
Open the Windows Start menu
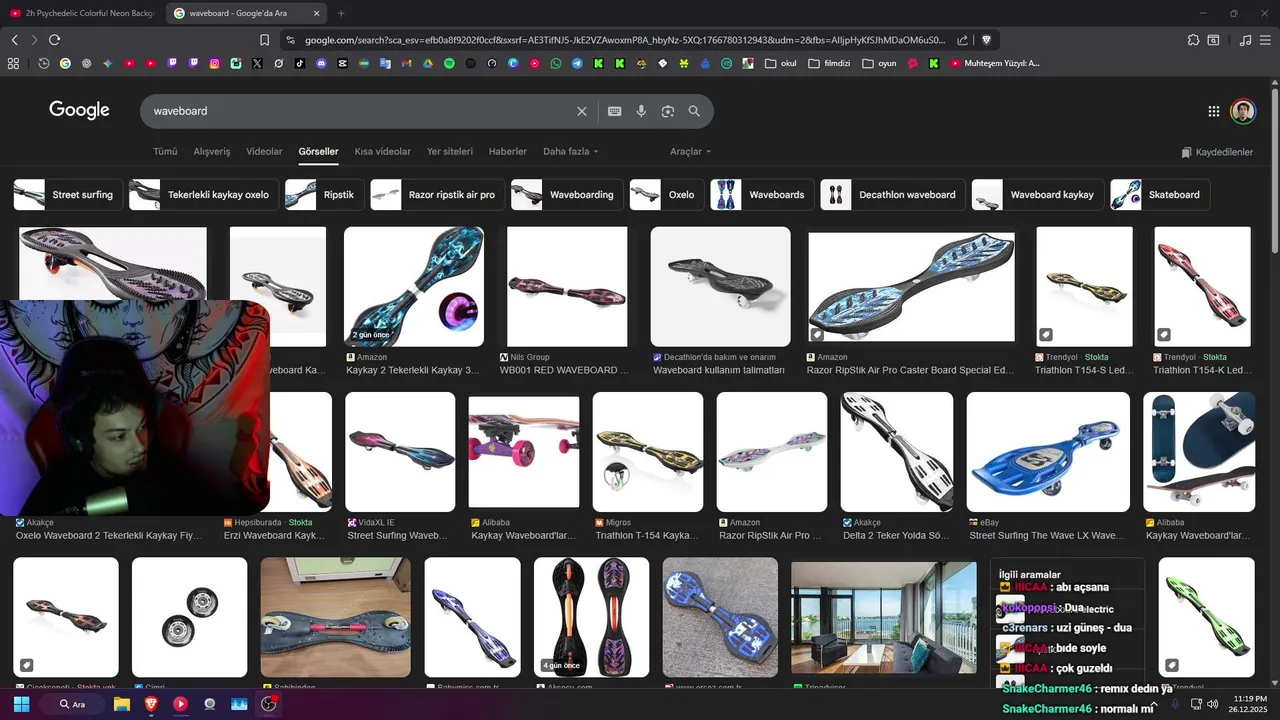21,704
